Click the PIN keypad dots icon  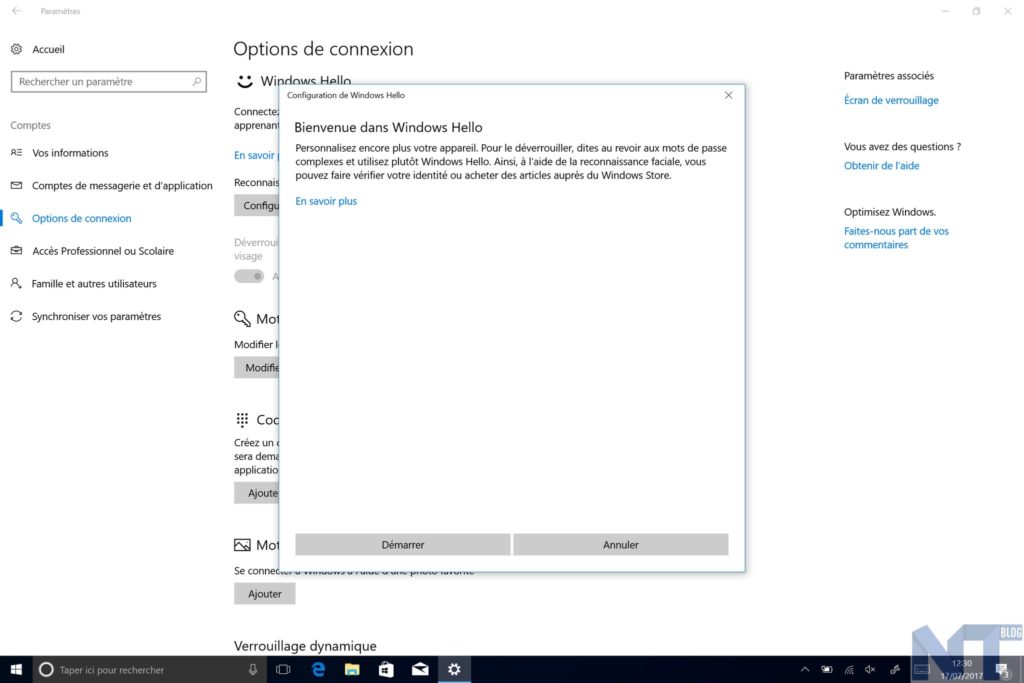coord(242,419)
